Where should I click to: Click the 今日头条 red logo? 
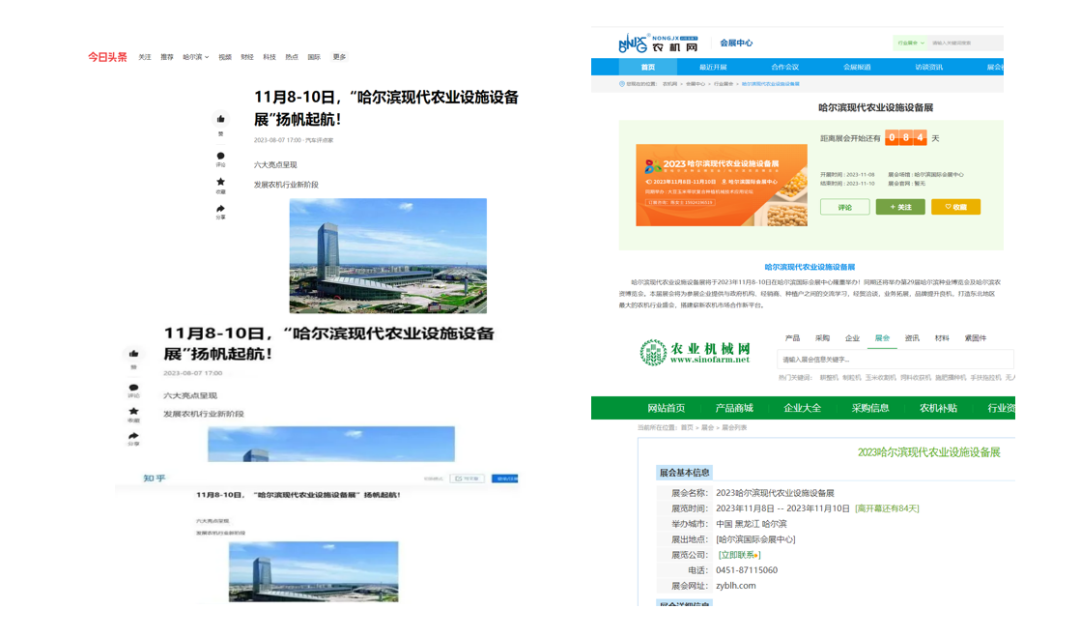107,57
